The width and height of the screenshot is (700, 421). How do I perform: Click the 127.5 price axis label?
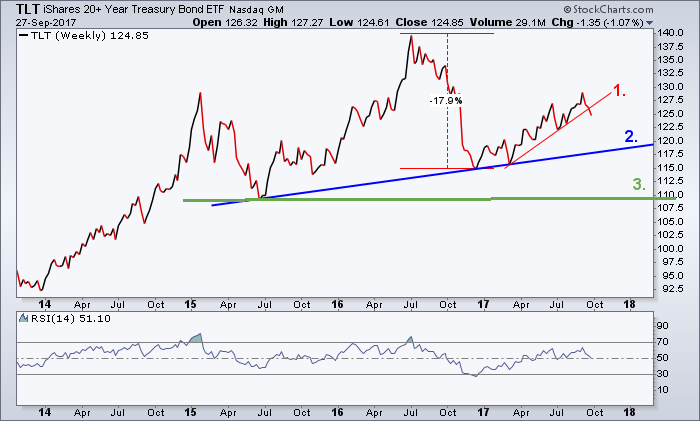pos(670,100)
